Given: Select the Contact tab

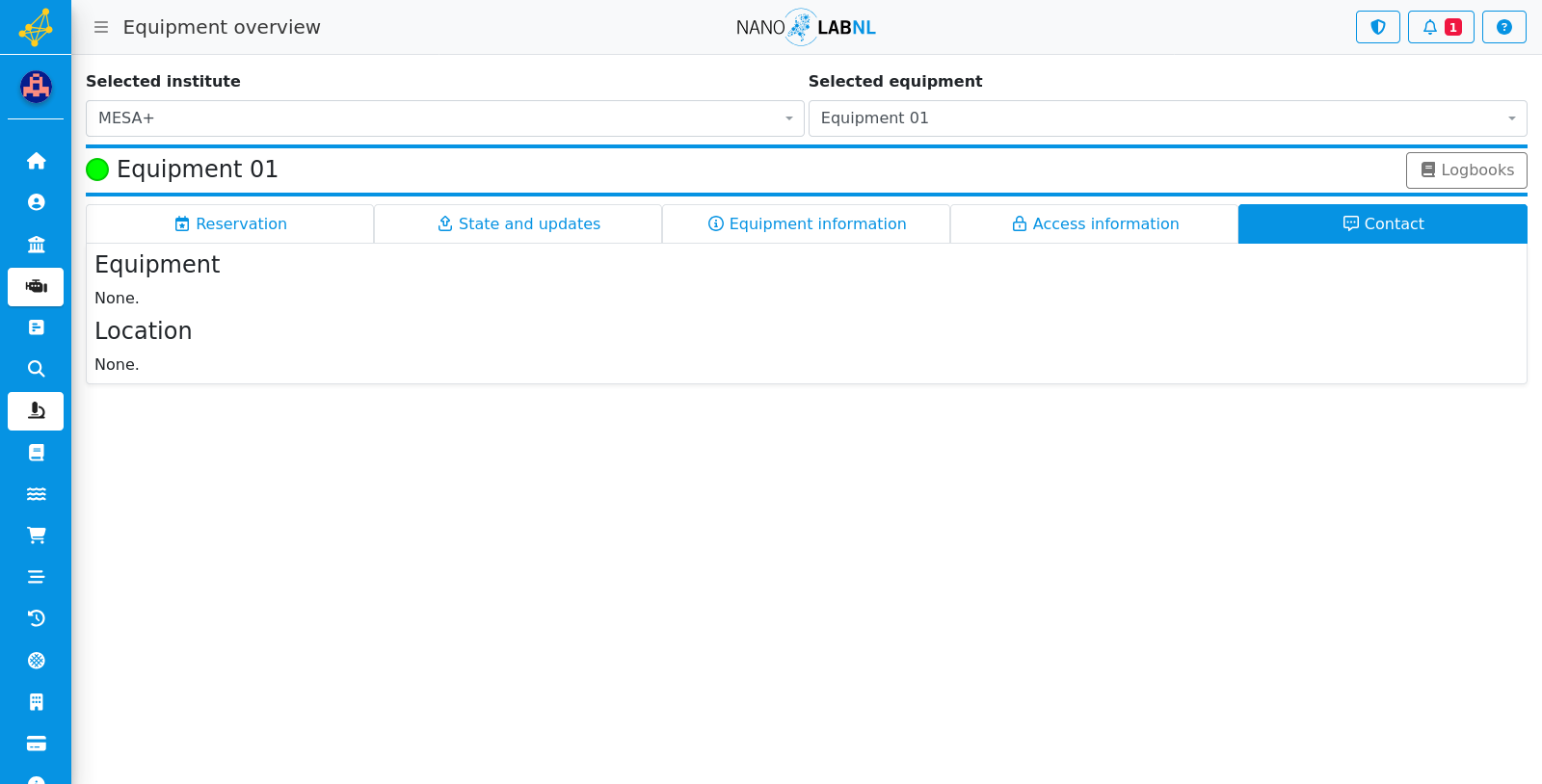Looking at the screenshot, I should click(1383, 223).
